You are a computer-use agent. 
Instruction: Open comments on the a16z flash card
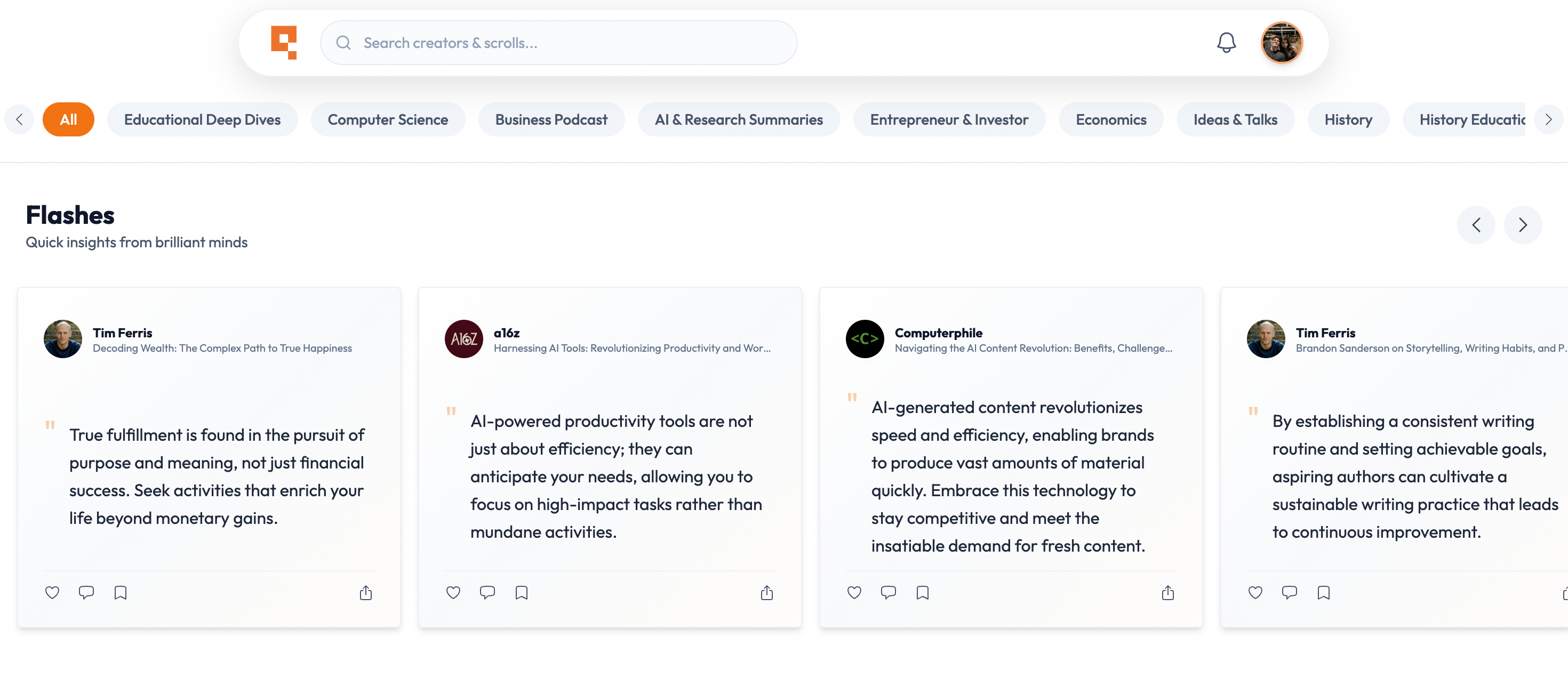tap(487, 593)
